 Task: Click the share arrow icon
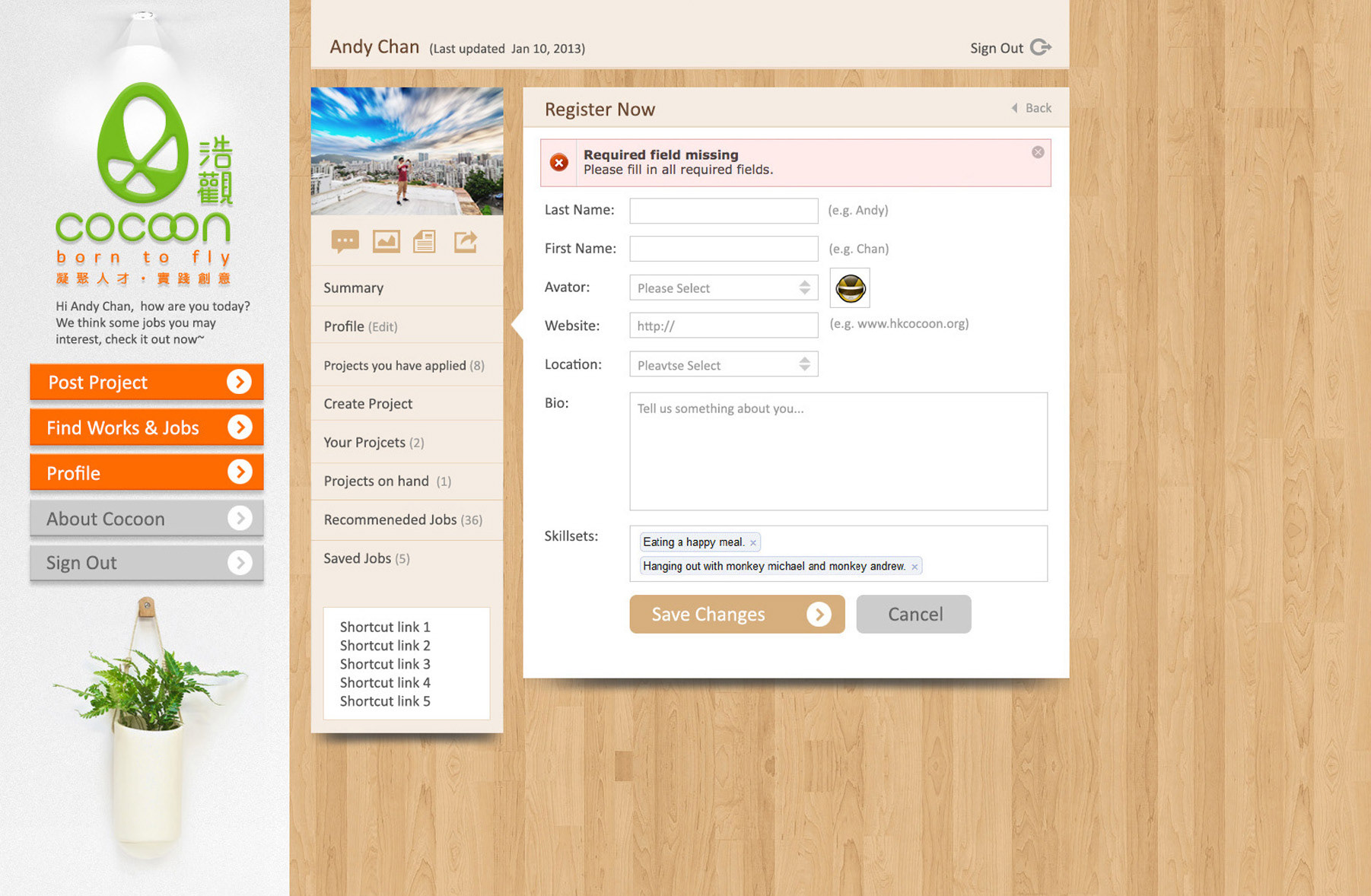click(466, 242)
